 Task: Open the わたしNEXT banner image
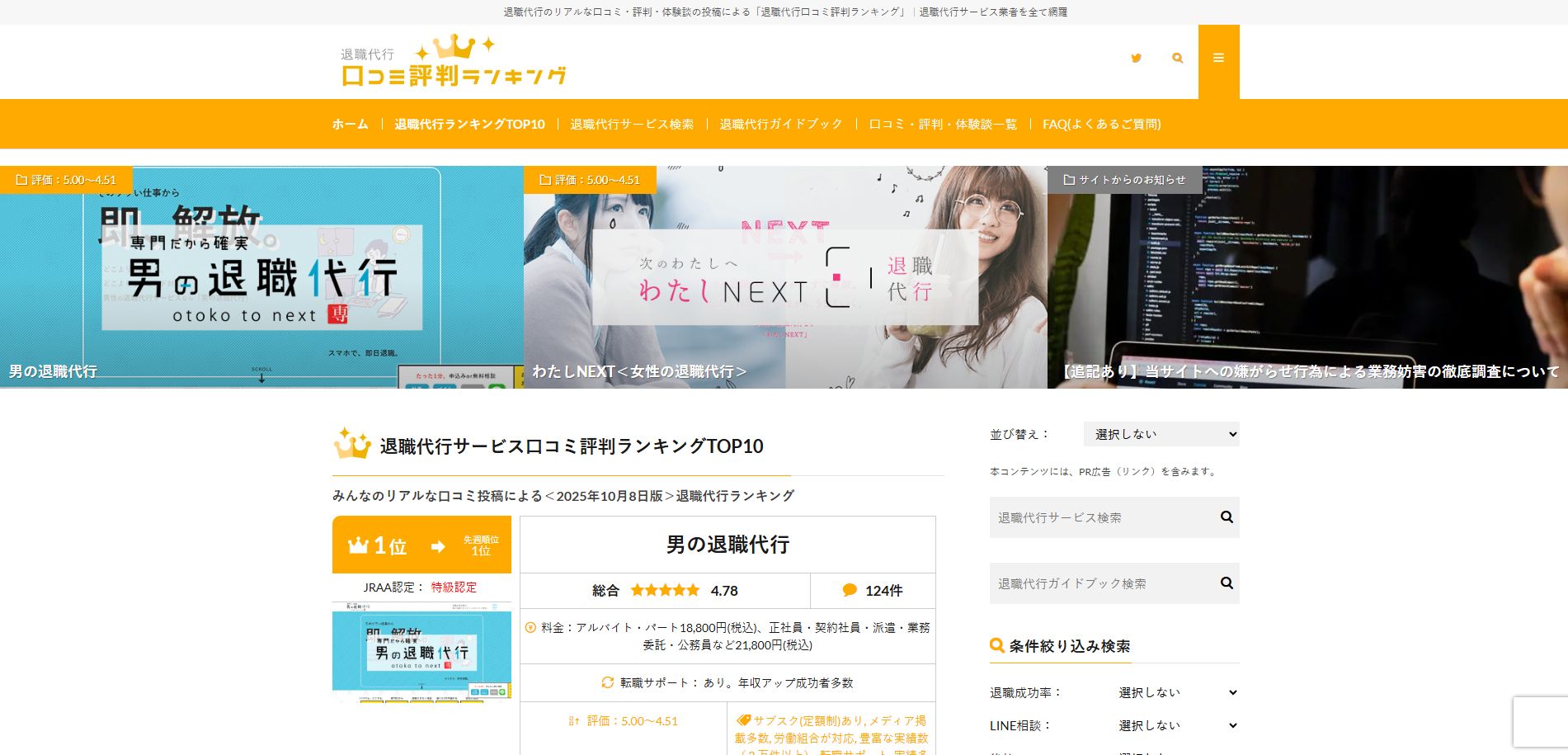pyautogui.click(x=784, y=277)
